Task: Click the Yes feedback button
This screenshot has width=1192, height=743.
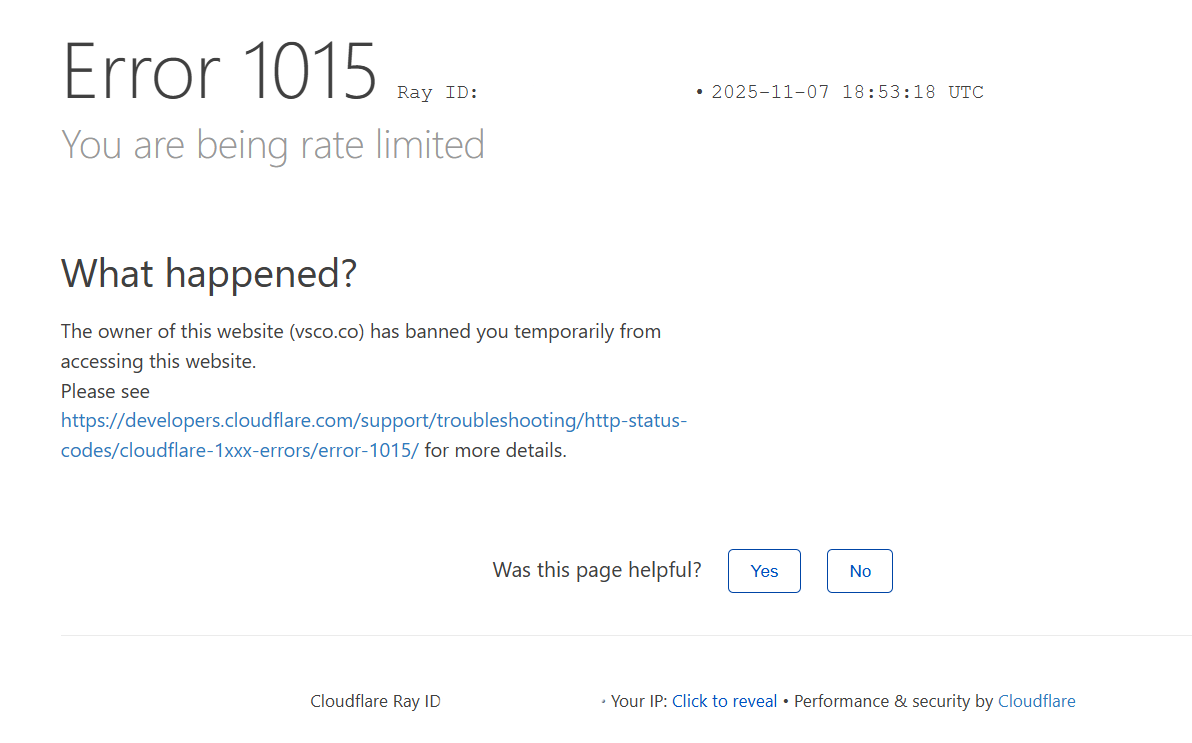Action: pyautogui.click(x=764, y=571)
